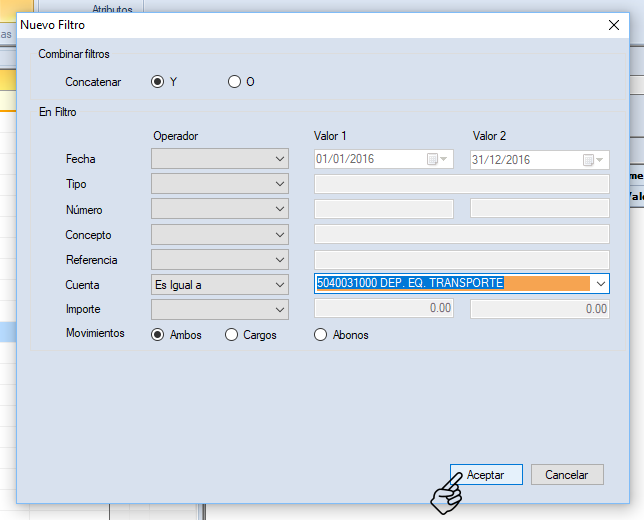Open calendar picker for start date 01/01/2016
Image resolution: width=644 pixels, height=520 pixels.
click(x=438, y=159)
